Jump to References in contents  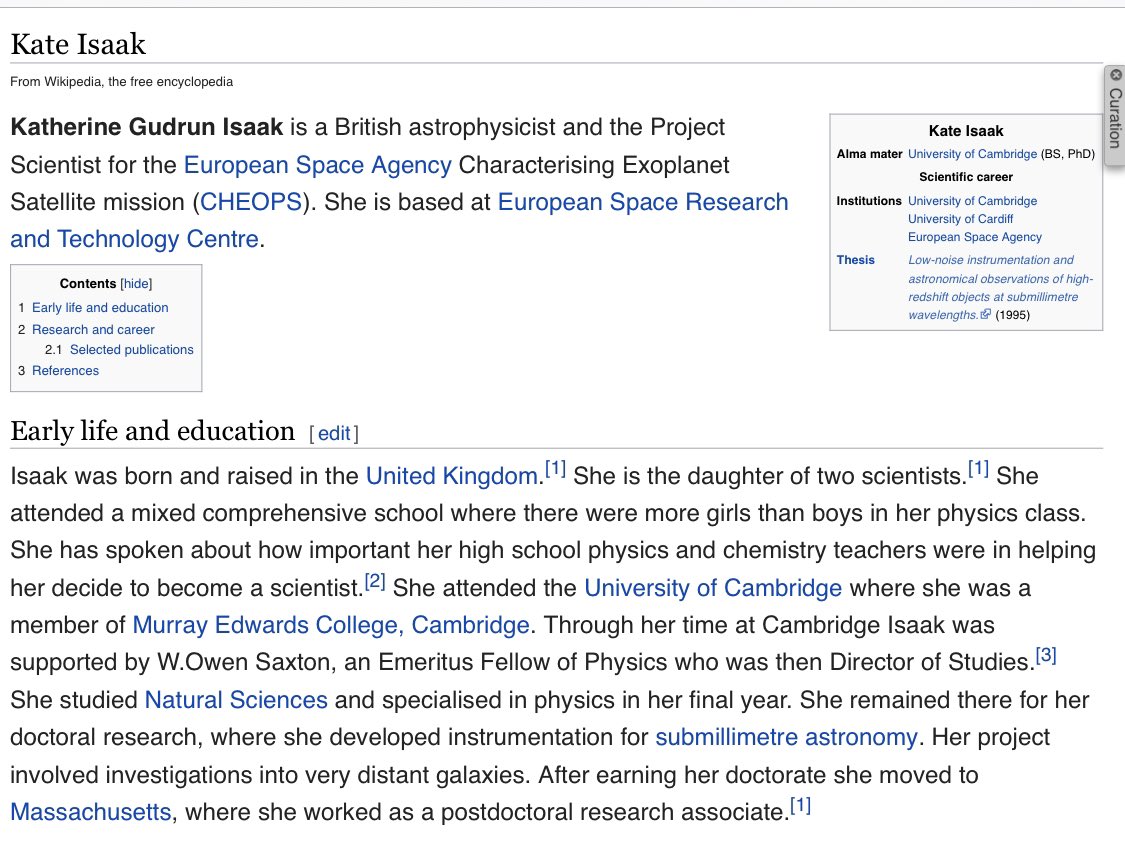pyautogui.click(x=65, y=370)
